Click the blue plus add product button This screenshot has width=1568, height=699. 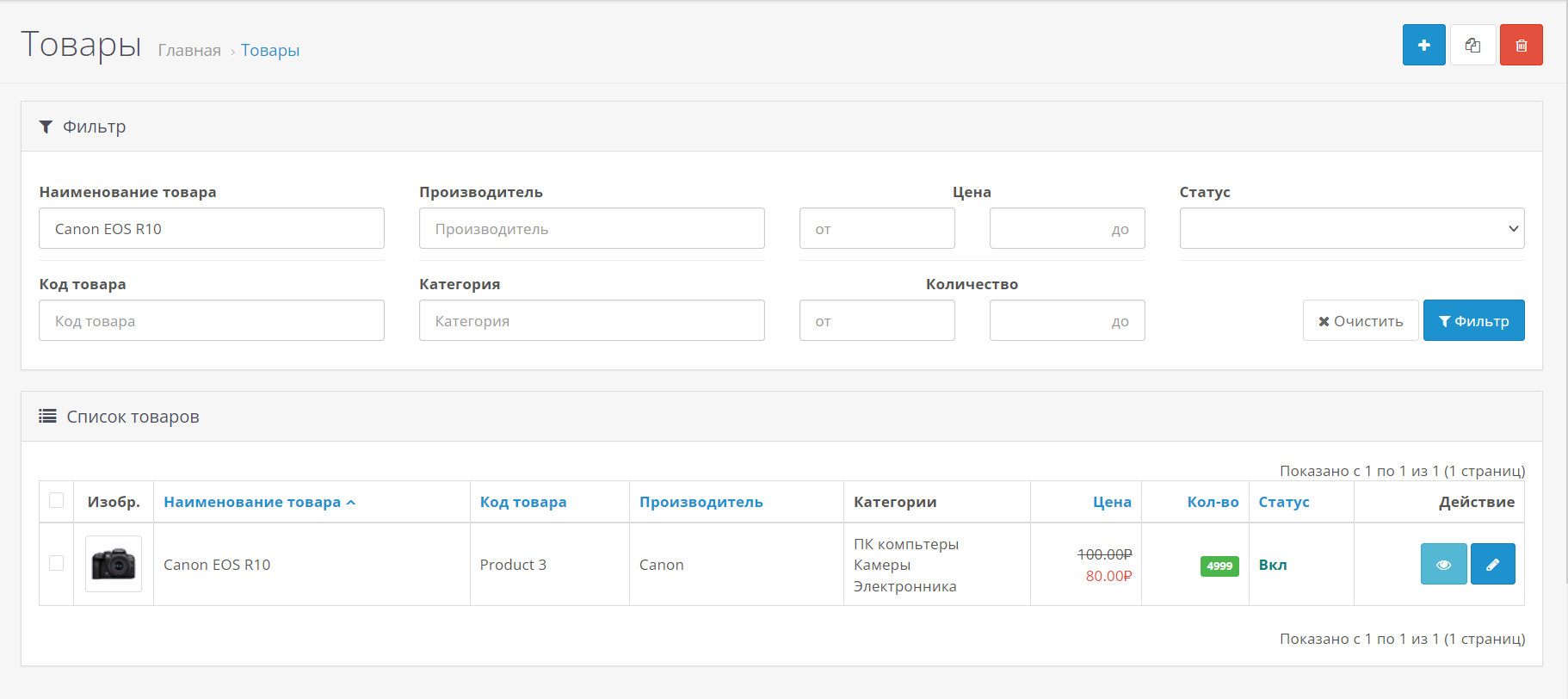[1423, 45]
